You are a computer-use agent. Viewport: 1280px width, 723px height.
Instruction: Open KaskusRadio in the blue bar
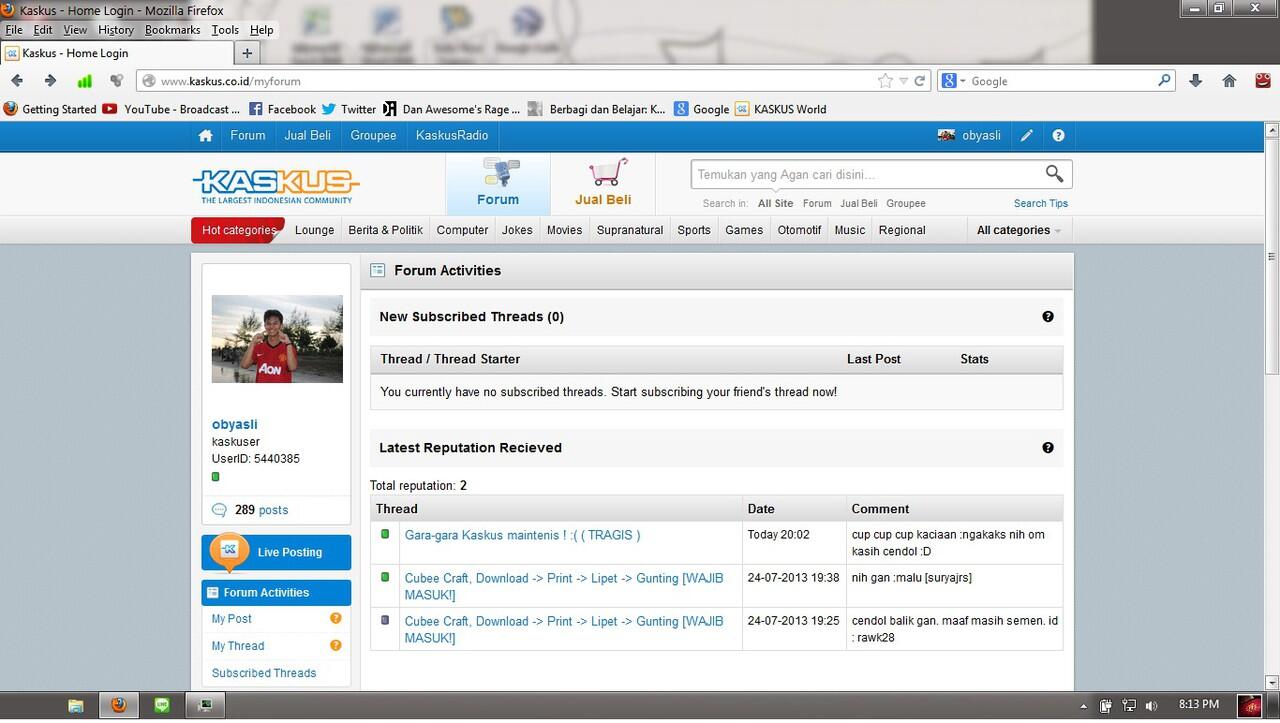[x=452, y=136]
